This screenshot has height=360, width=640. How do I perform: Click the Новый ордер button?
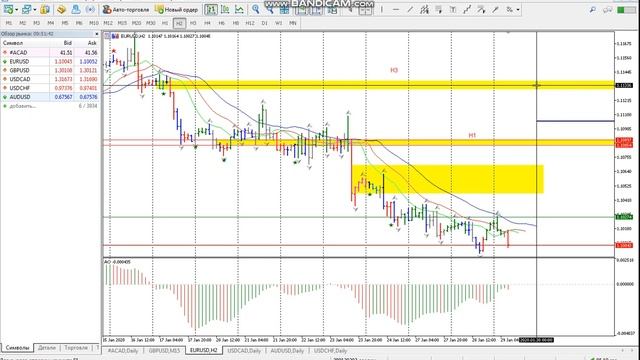(177, 9)
